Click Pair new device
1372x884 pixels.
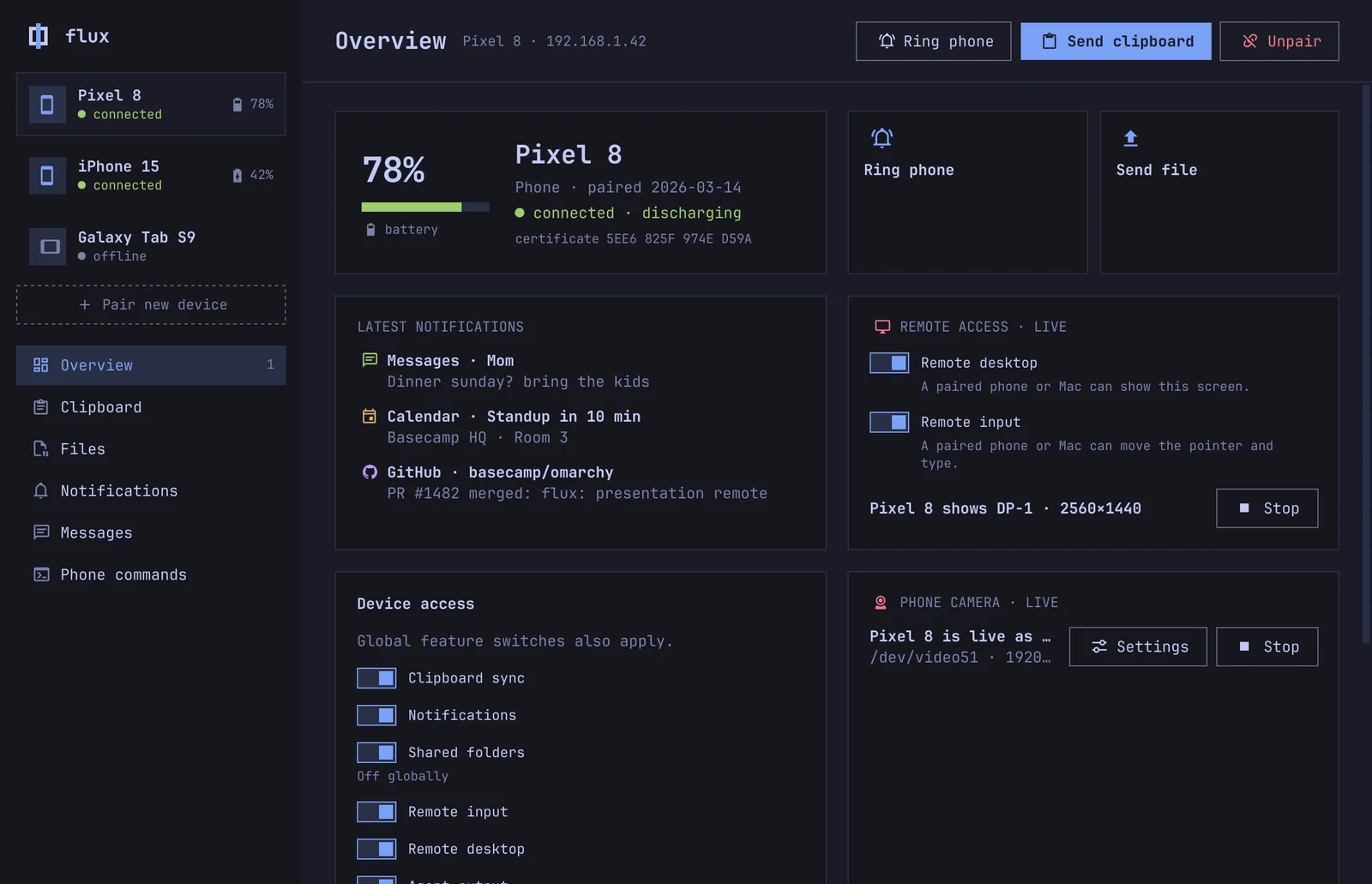point(151,304)
